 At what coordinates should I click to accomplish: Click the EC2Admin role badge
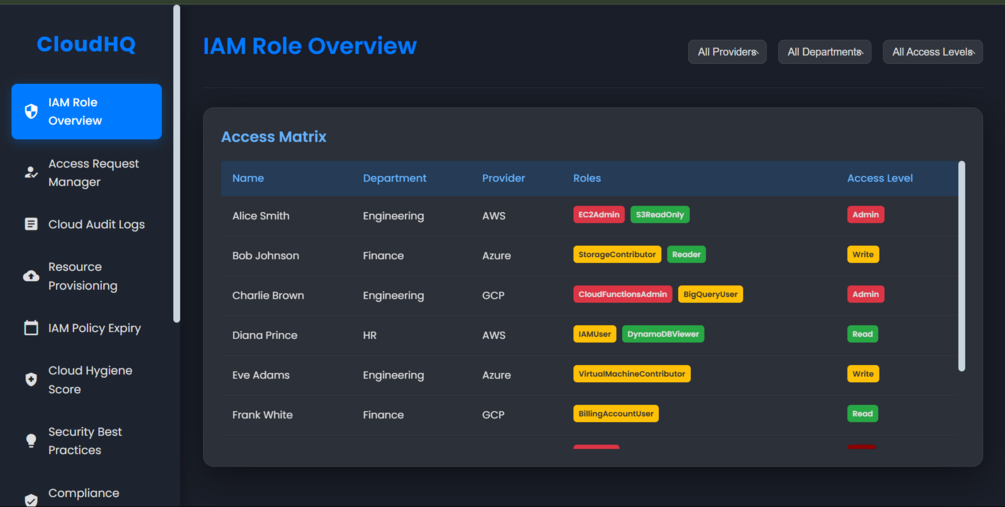point(599,215)
